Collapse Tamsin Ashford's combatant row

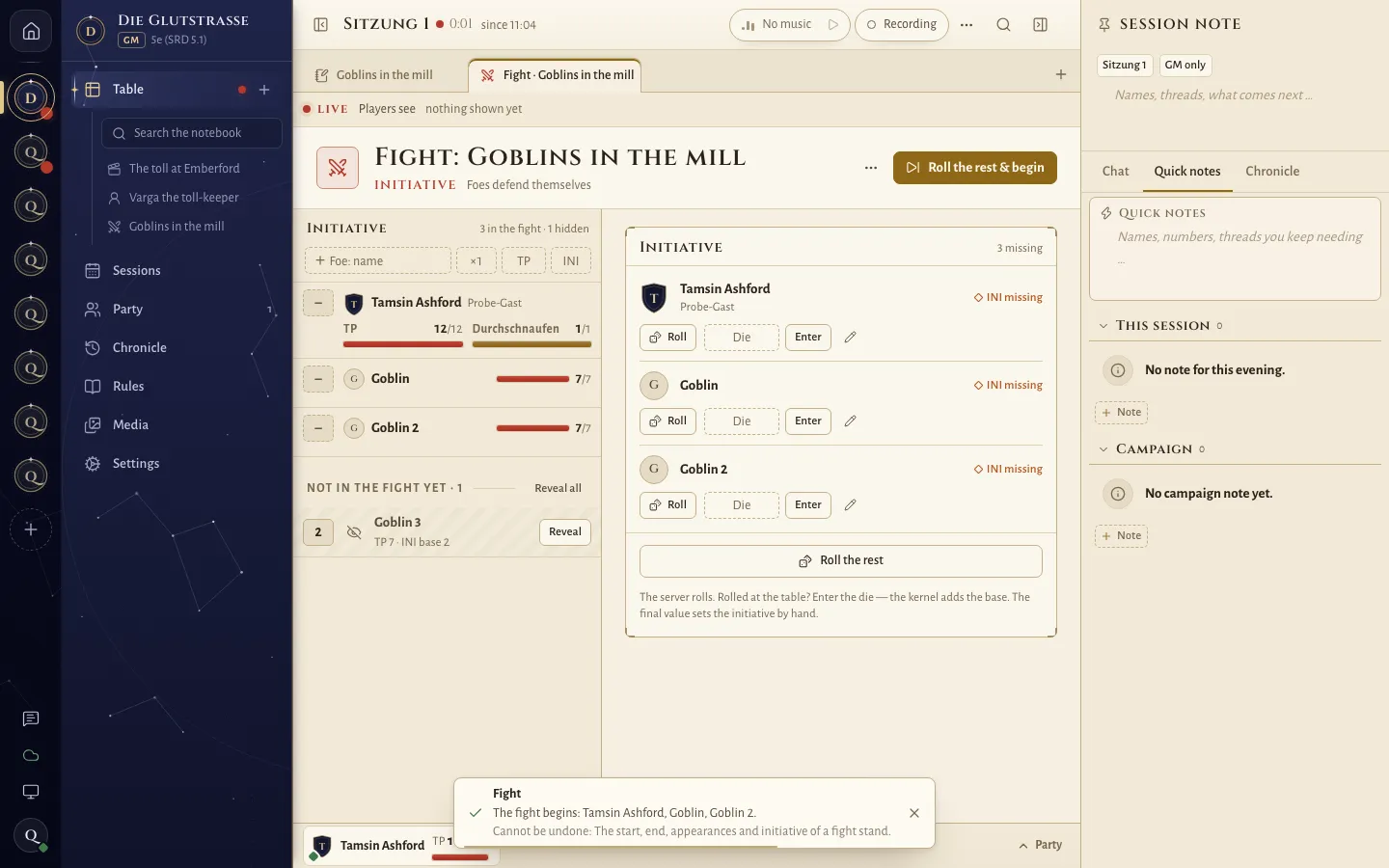(318, 303)
